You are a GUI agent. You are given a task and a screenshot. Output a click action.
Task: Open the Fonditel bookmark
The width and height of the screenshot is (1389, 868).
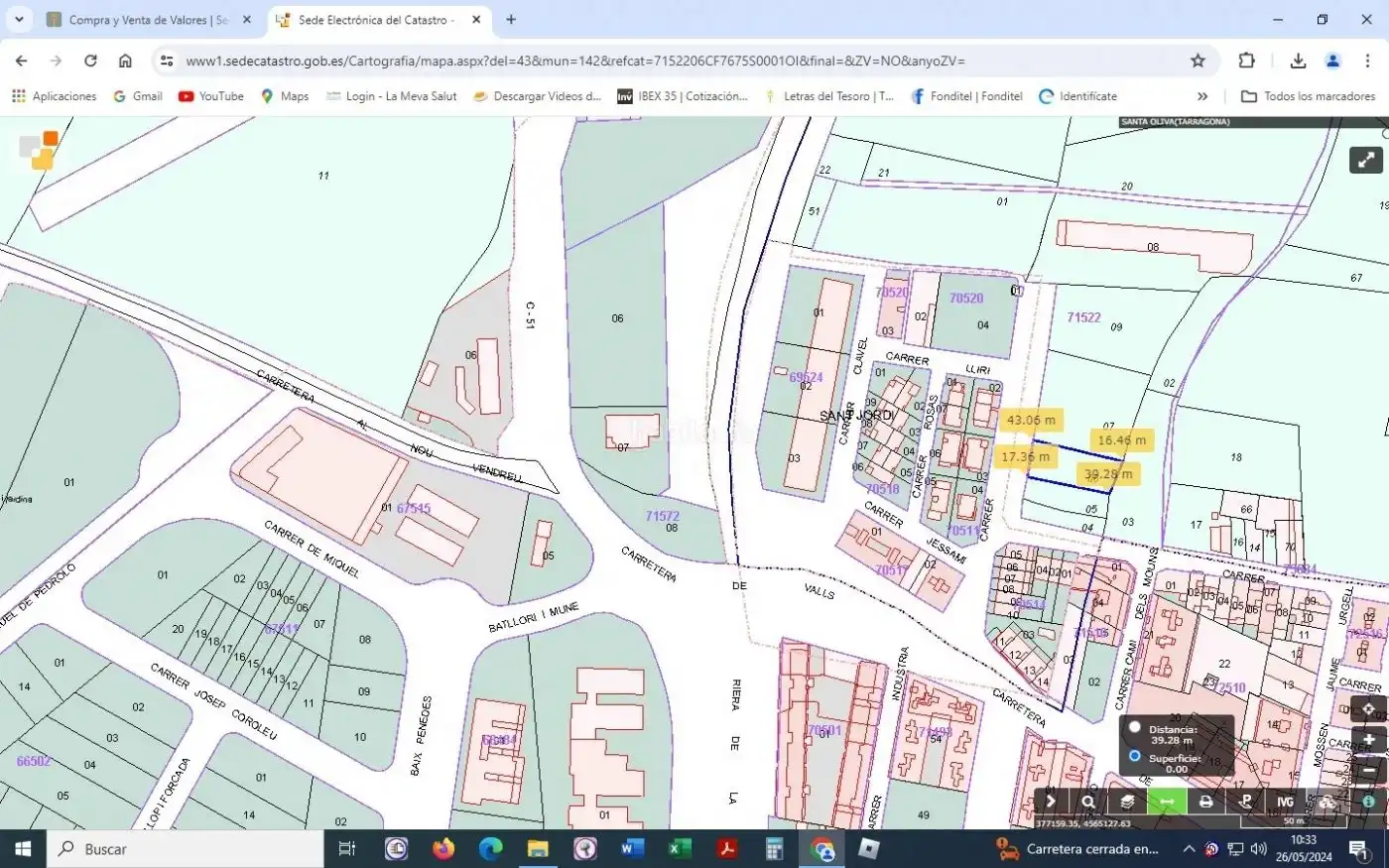click(x=966, y=96)
